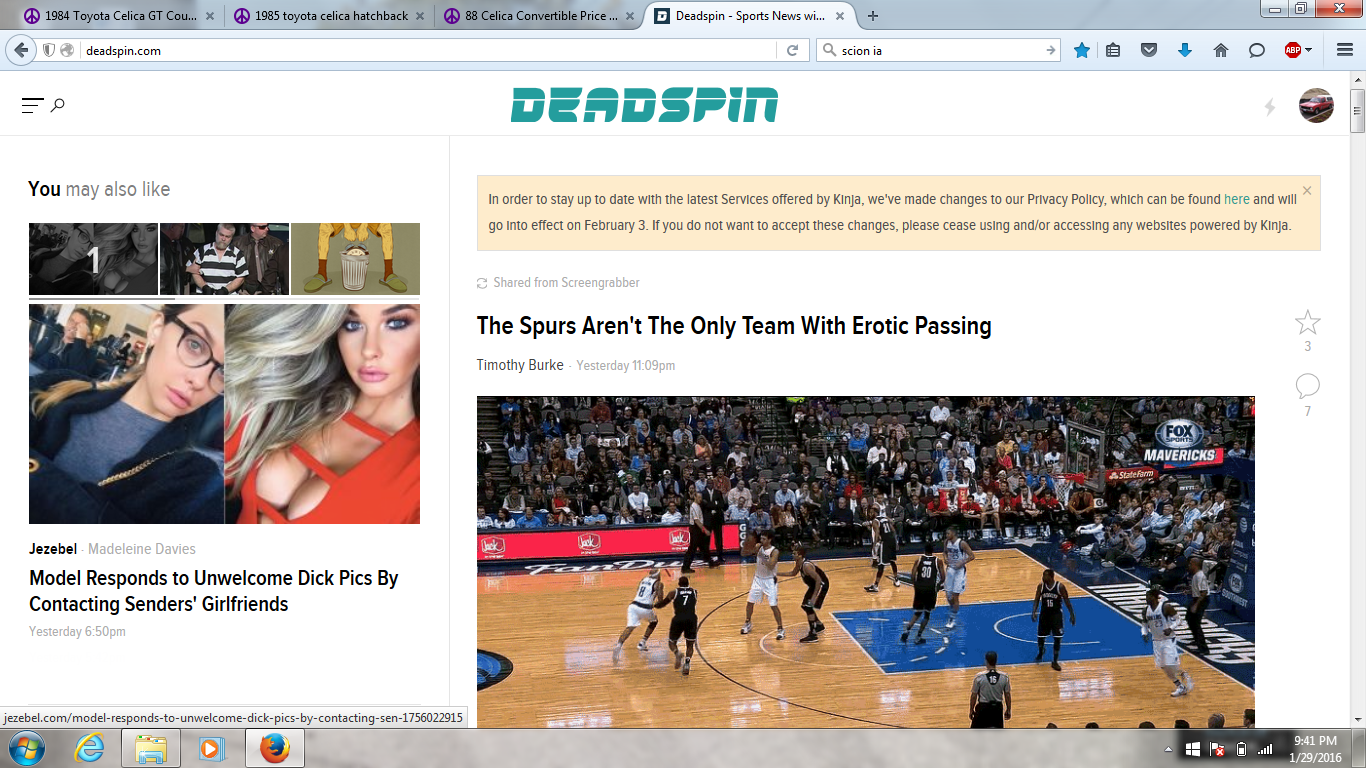Reload the page with the refresh icon
1366x768 pixels.
(x=792, y=50)
